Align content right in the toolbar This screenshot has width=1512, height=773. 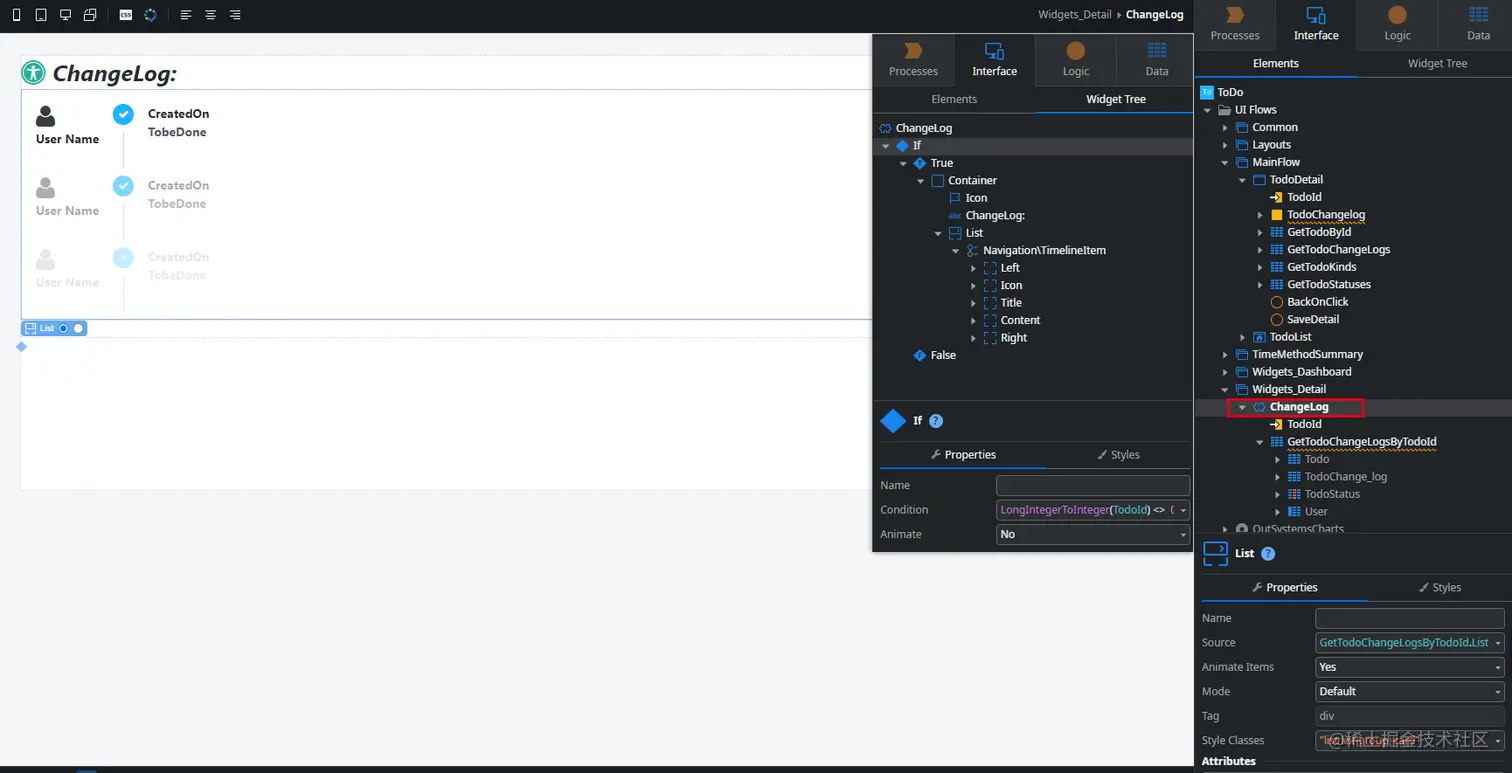point(235,15)
